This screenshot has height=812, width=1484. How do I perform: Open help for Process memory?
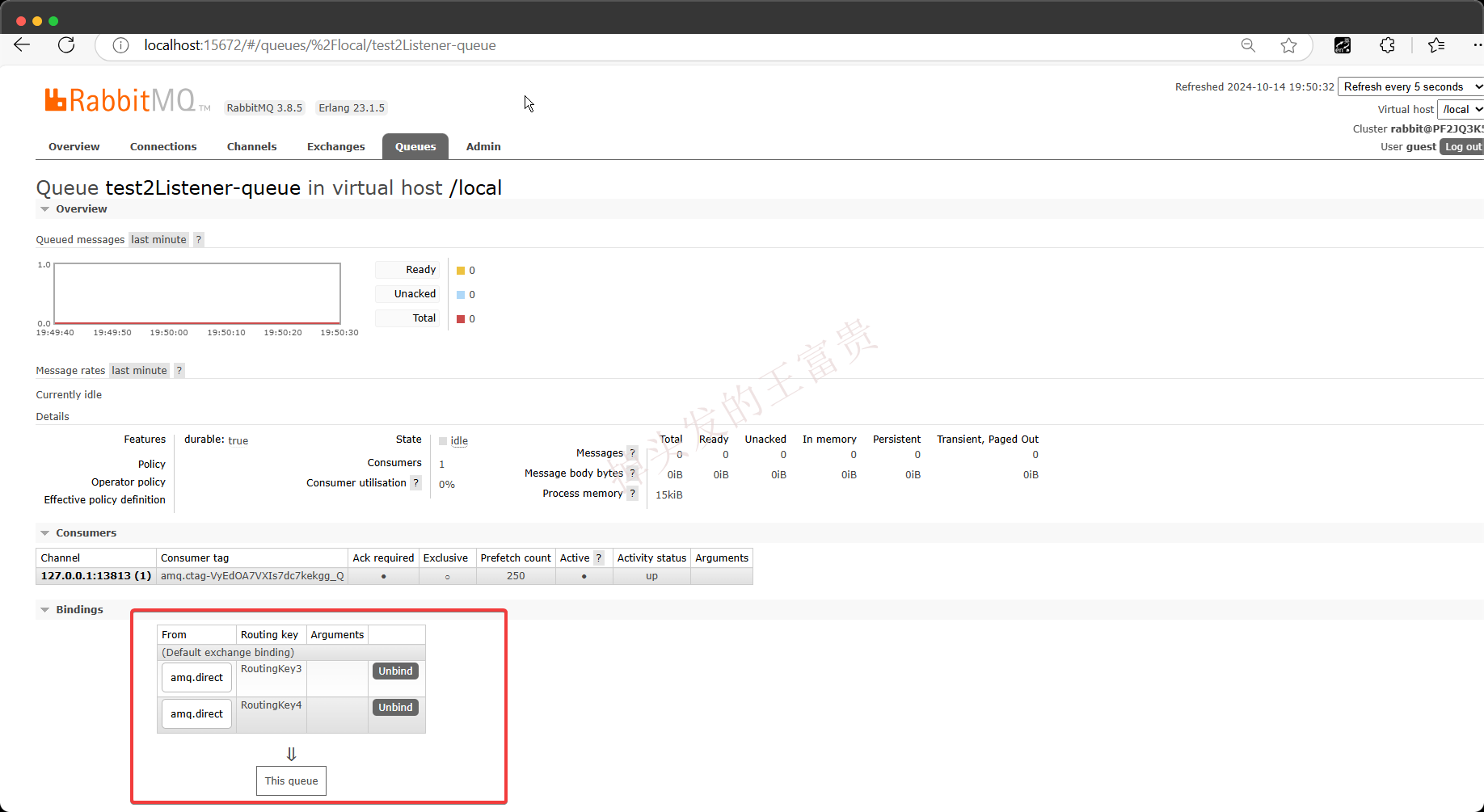coord(632,494)
